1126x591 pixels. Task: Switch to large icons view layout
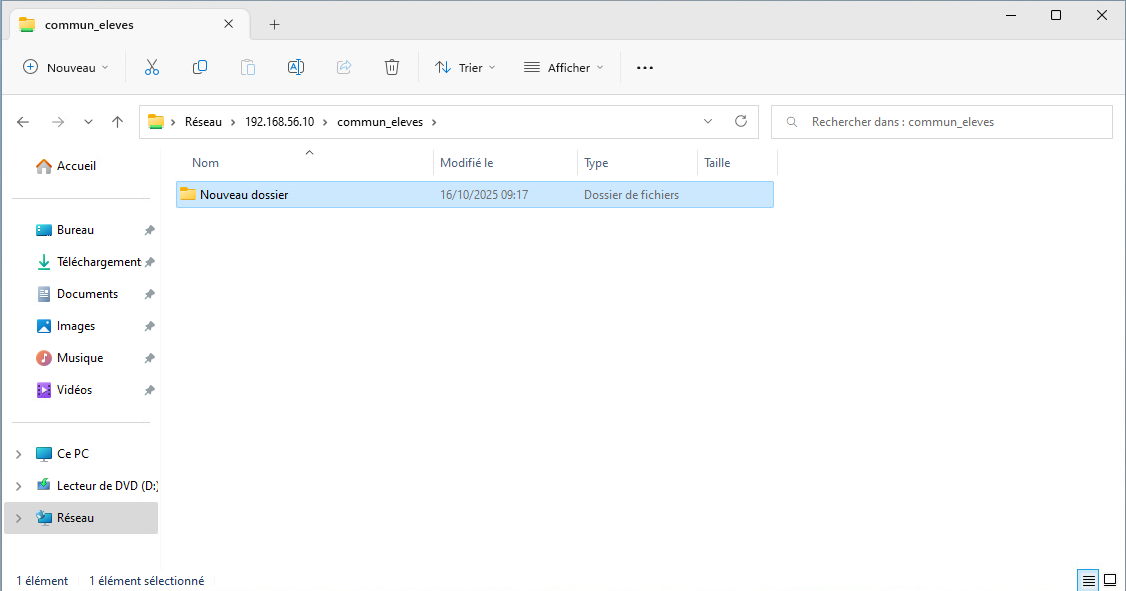pos(1110,580)
